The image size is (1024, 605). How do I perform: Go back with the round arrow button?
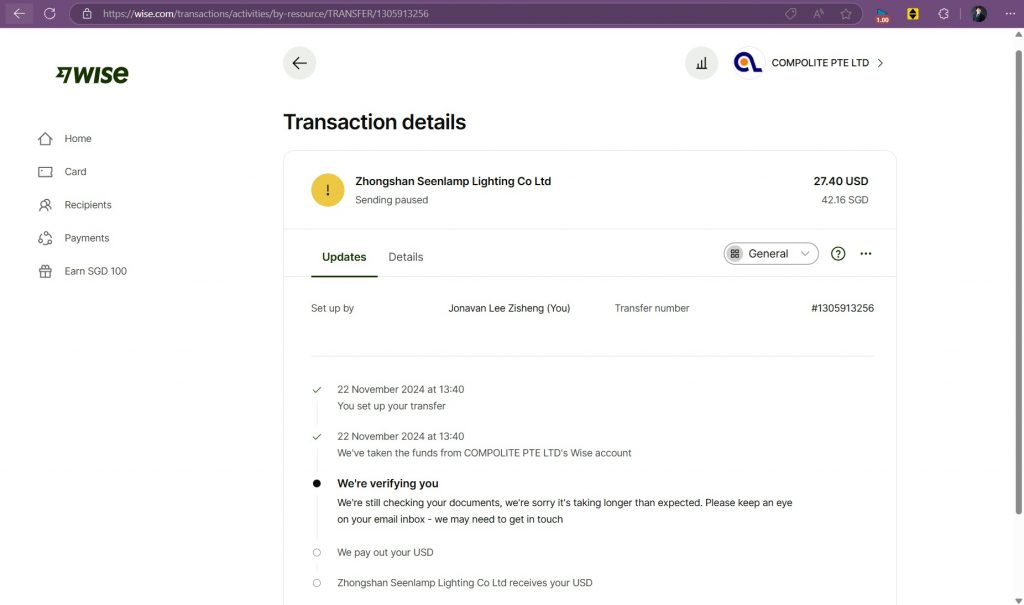point(299,63)
